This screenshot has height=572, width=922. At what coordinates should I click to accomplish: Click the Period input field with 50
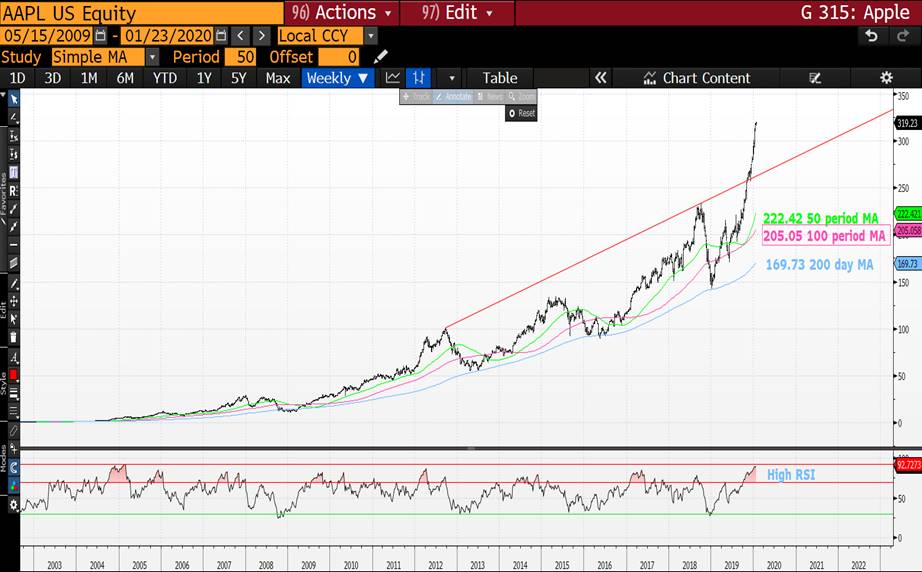point(240,57)
